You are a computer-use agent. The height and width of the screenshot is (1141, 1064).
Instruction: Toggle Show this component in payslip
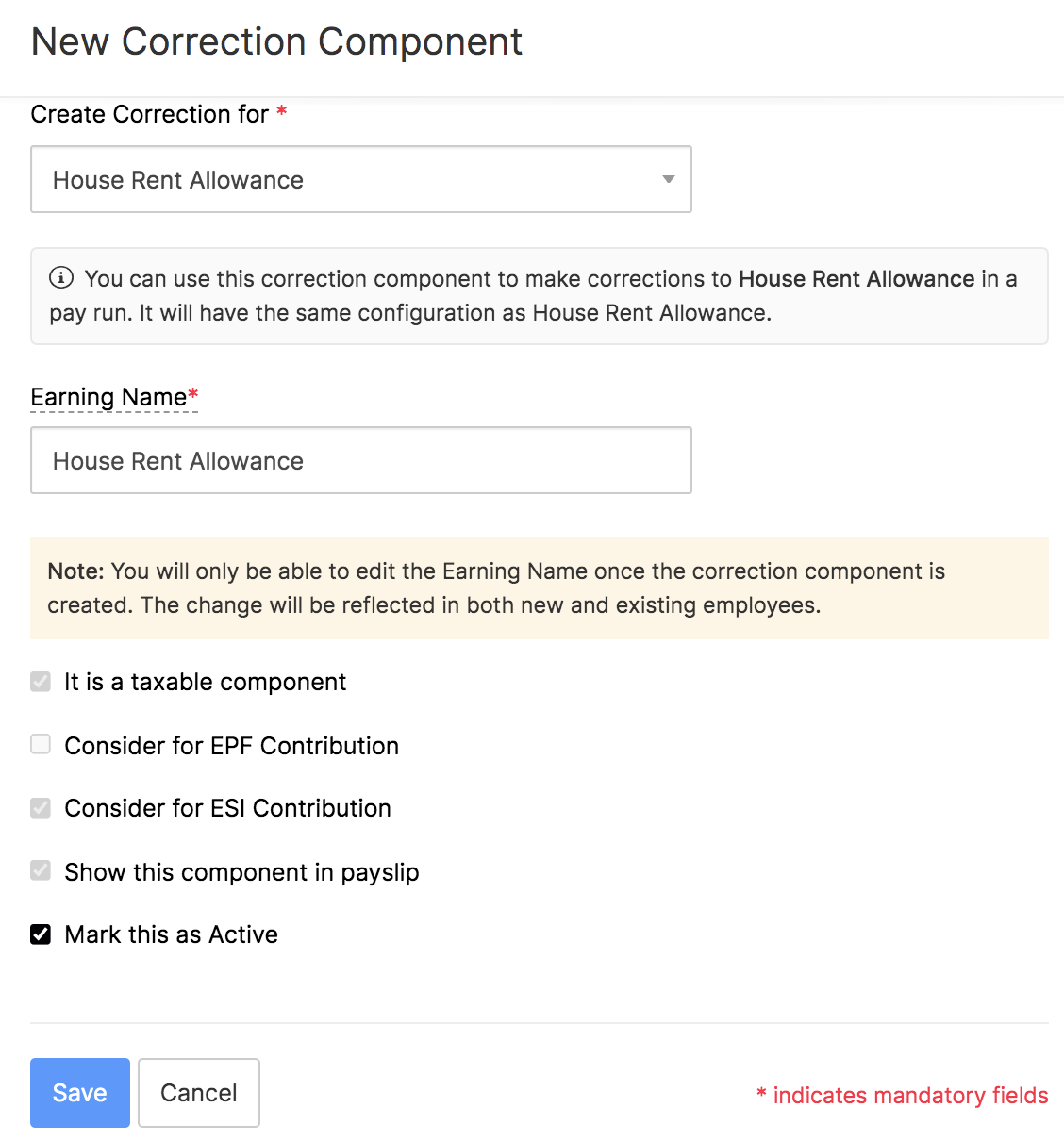point(40,870)
